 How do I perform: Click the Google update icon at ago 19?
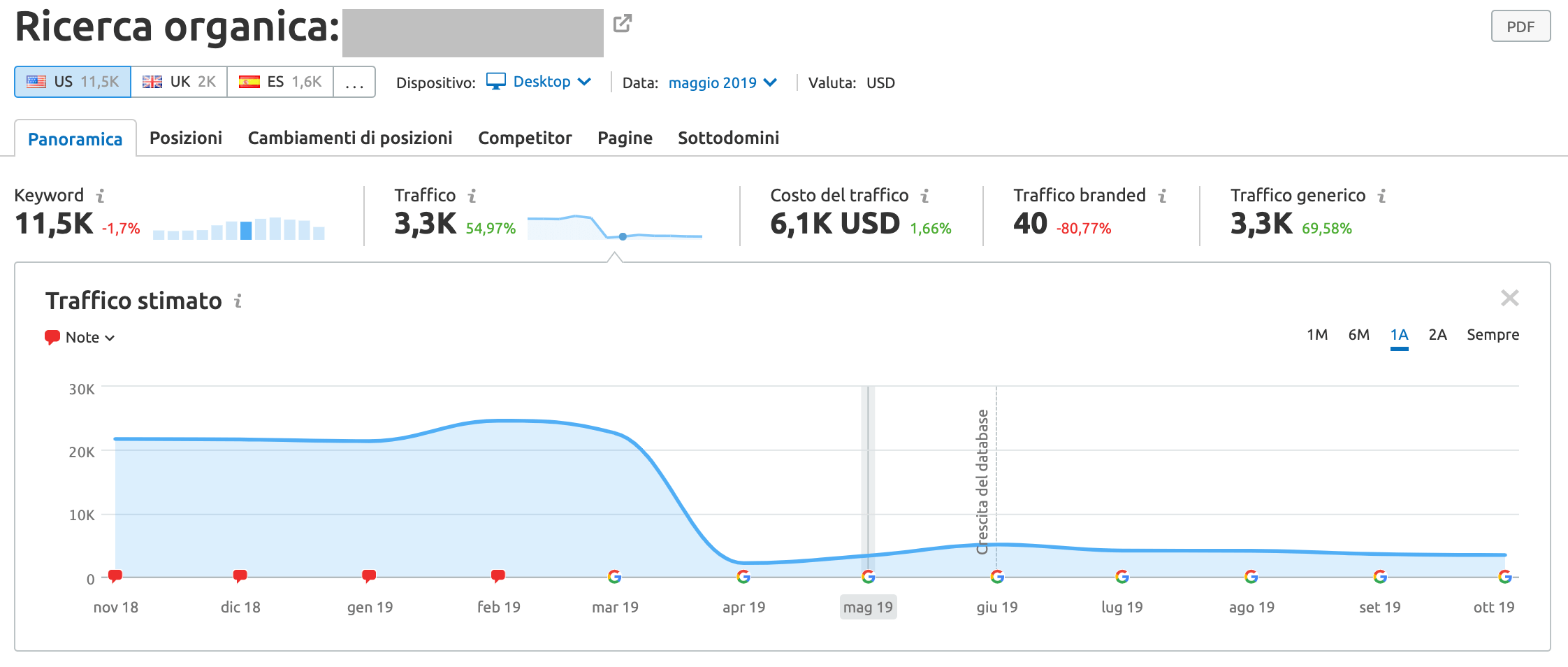1251,577
